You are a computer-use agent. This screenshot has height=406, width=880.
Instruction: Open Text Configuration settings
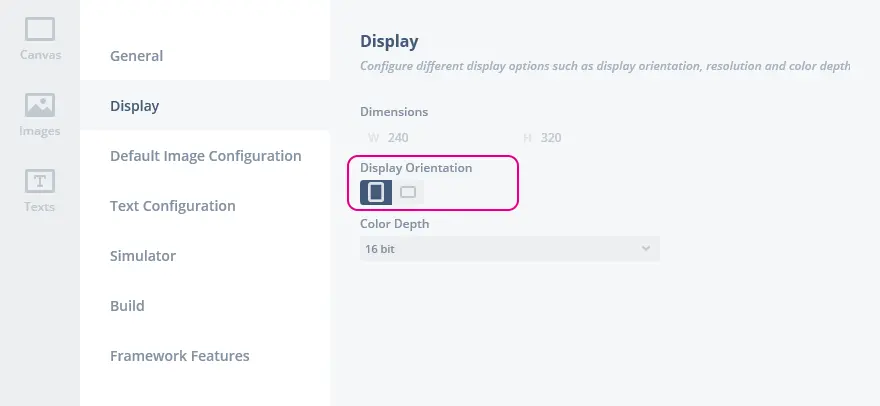coord(172,206)
